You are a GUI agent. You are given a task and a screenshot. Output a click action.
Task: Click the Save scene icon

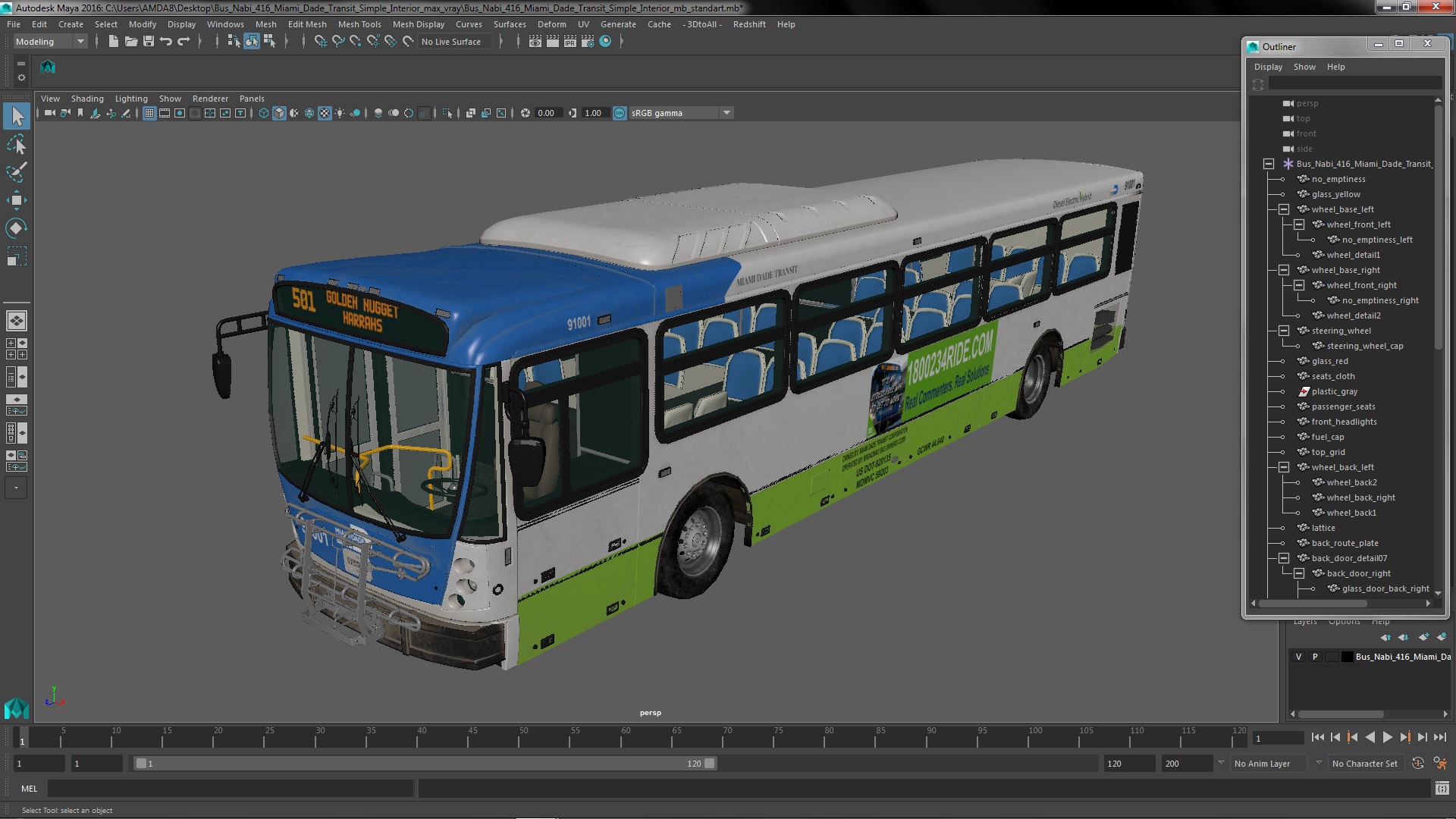(x=149, y=42)
